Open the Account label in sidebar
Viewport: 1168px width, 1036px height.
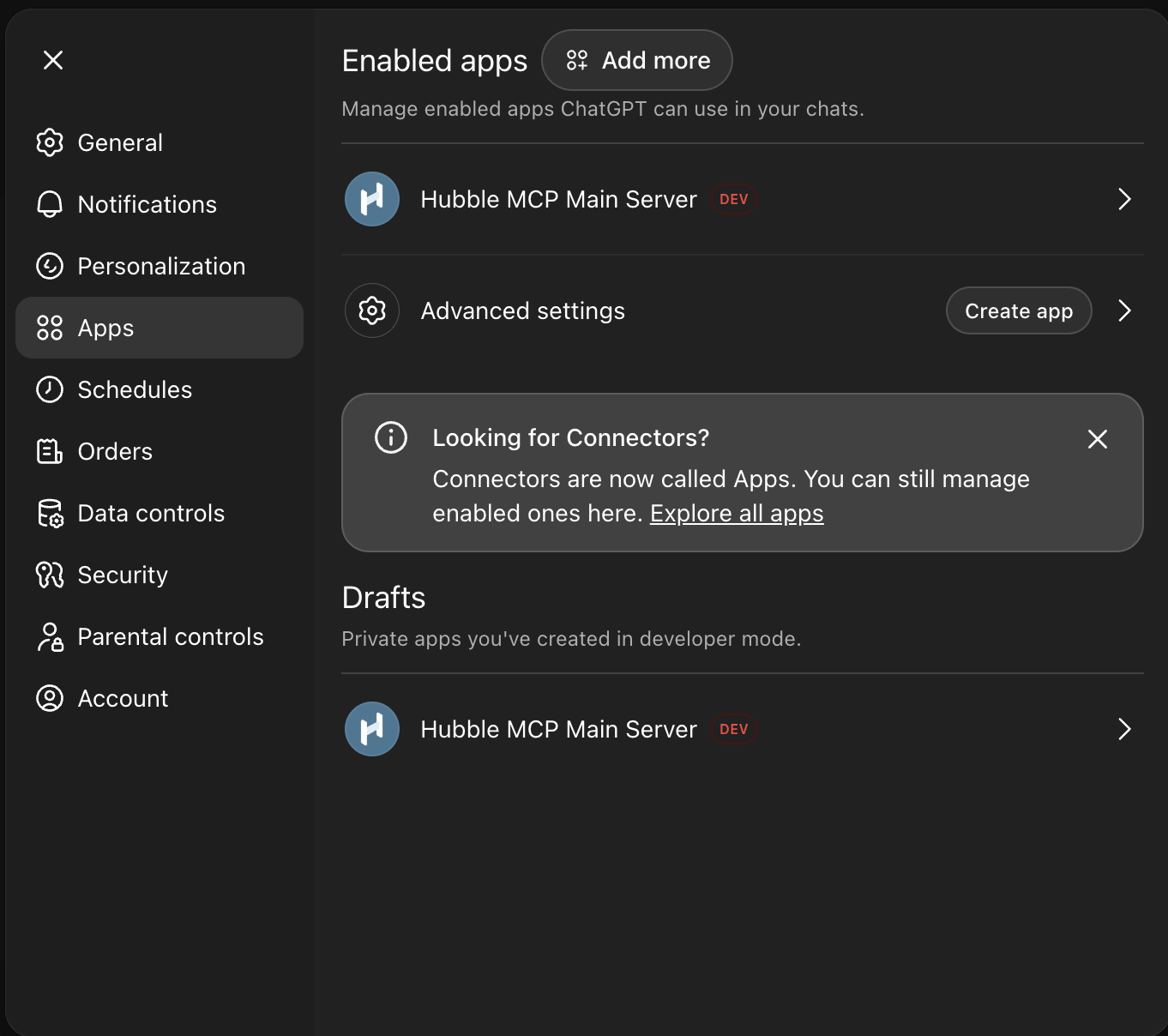point(123,698)
